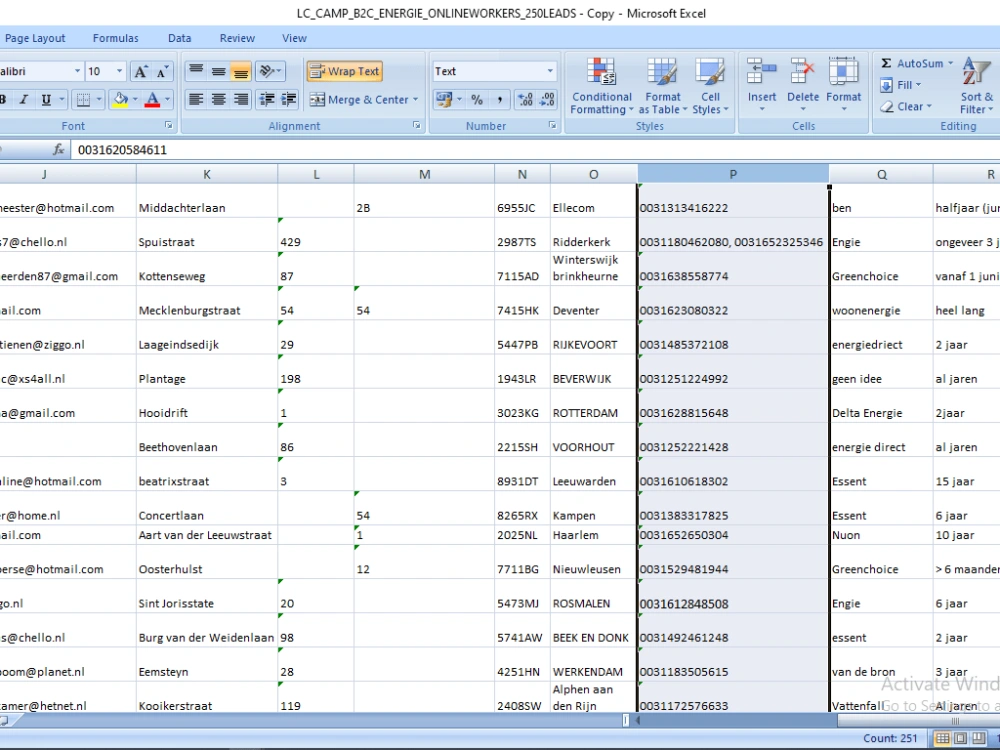Click the Increase Font Size icon
Screen dimensions: 1000x750
[x=140, y=71]
